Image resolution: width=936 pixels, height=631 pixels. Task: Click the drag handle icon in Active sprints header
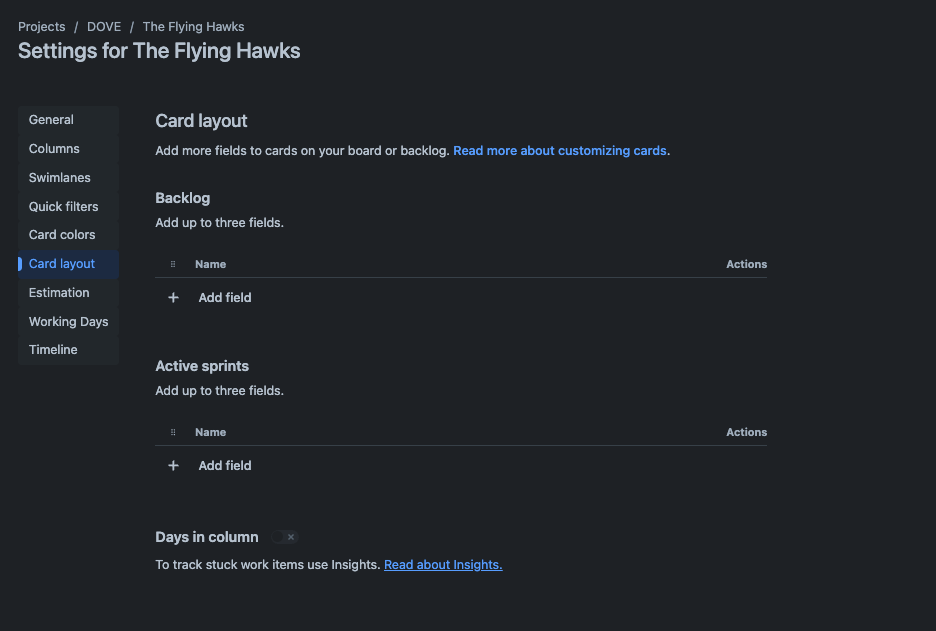point(173,432)
